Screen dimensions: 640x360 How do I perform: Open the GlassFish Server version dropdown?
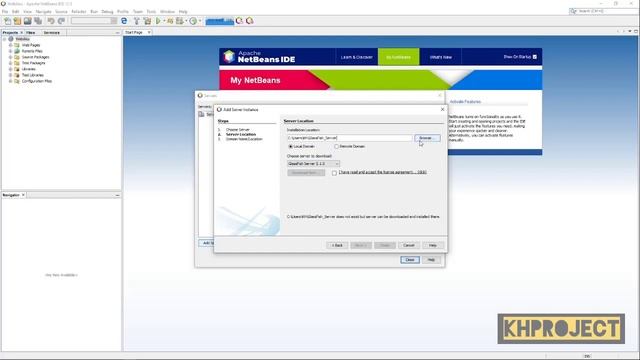tap(313, 164)
